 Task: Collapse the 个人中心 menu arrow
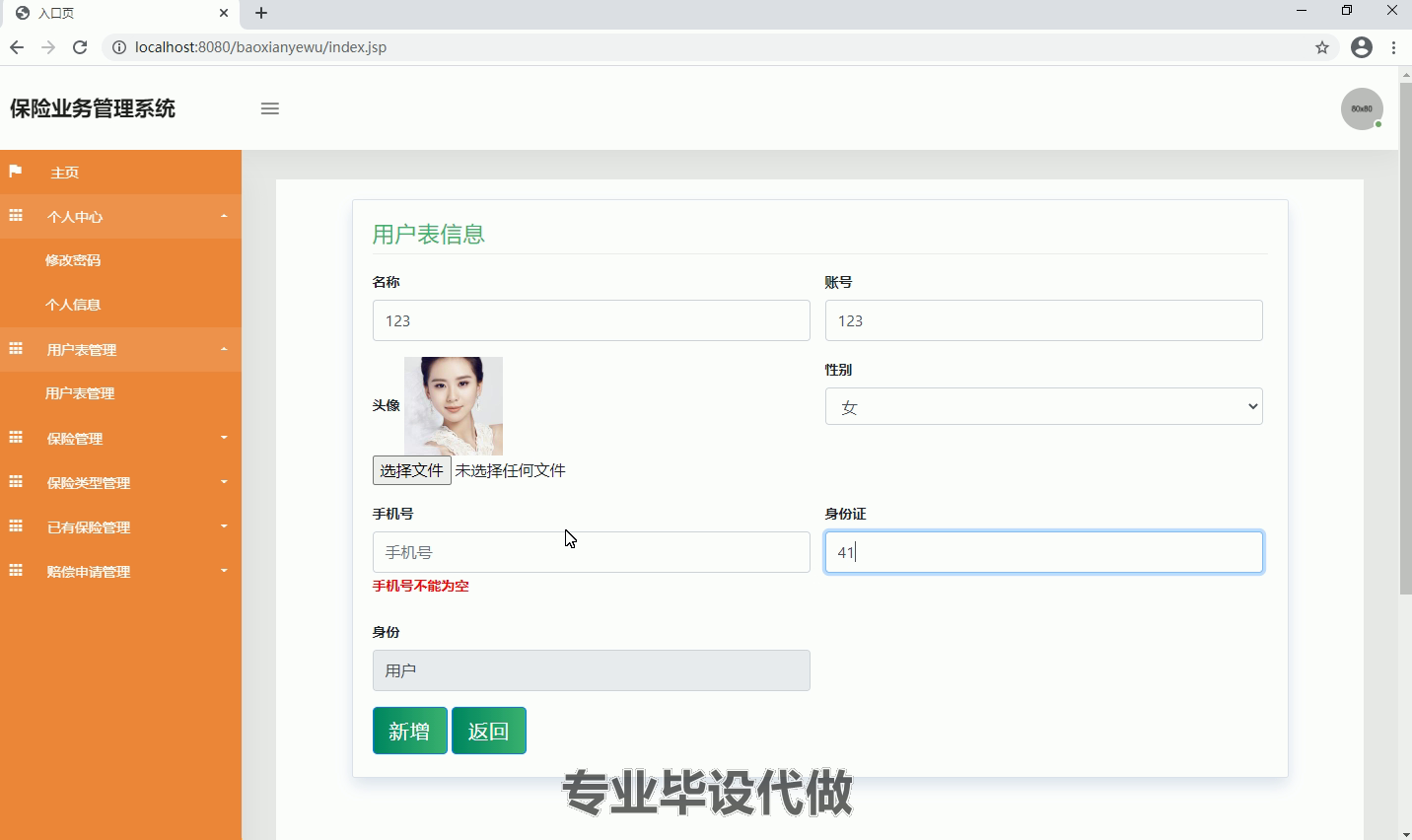[x=224, y=216]
